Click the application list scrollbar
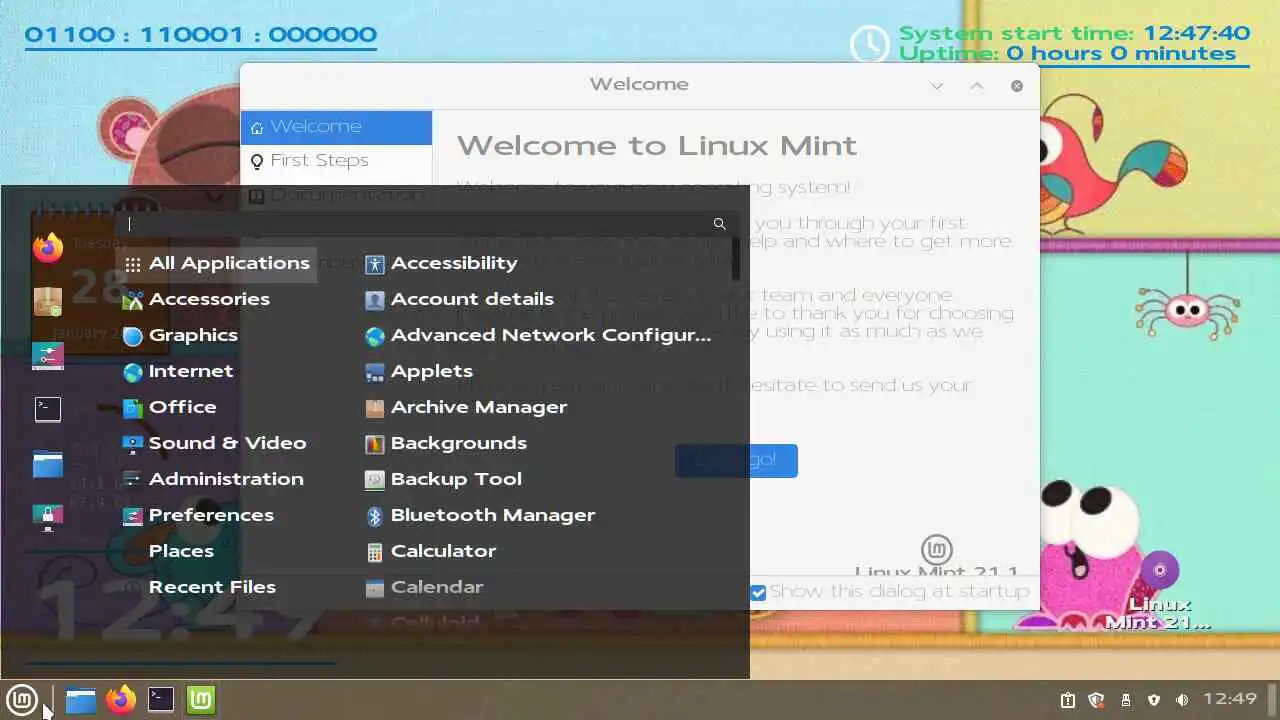1280x720 pixels. [x=736, y=258]
